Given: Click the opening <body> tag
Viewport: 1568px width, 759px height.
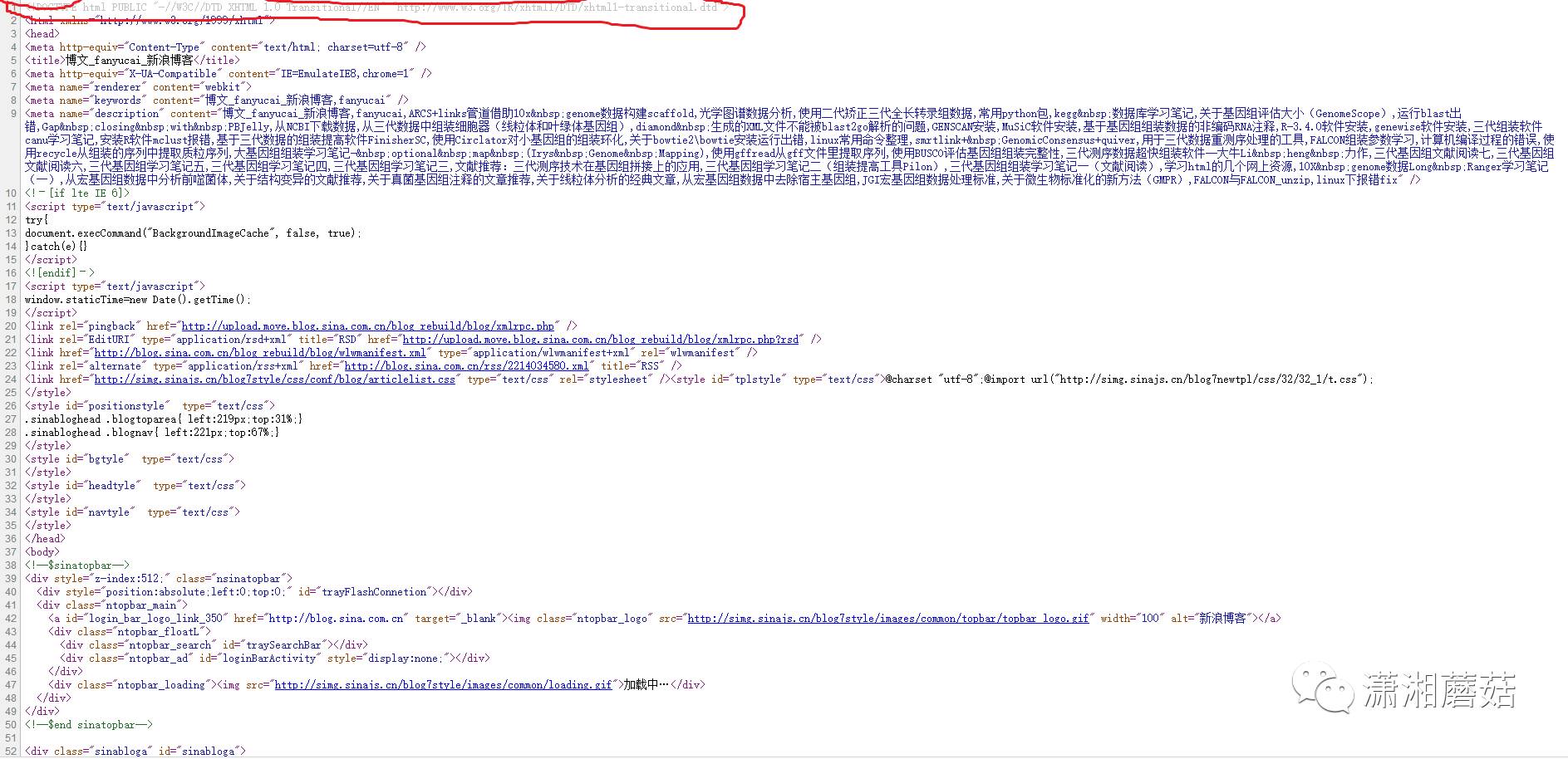Looking at the screenshot, I should click(42, 552).
